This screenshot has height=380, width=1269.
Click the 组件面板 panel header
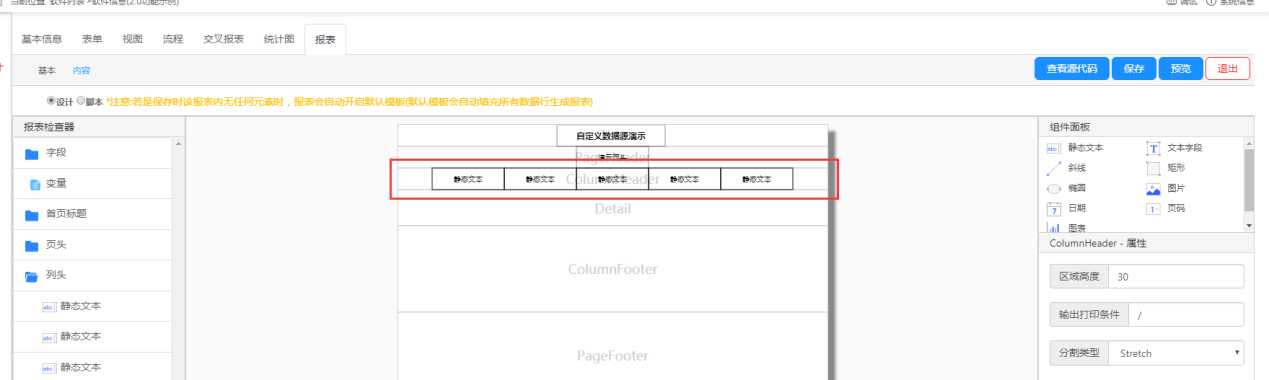1147,127
